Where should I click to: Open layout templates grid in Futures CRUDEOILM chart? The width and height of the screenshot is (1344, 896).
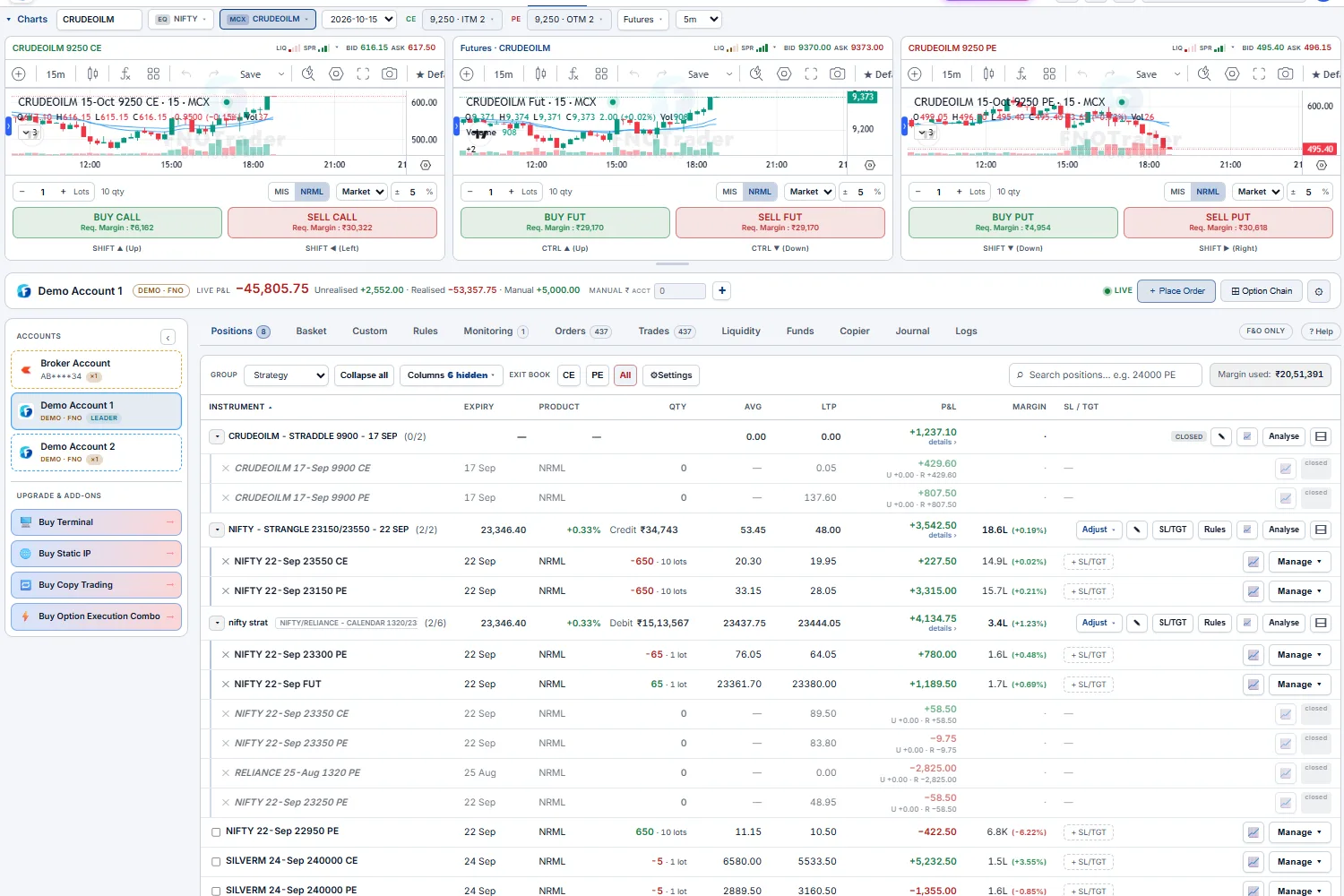(x=601, y=74)
